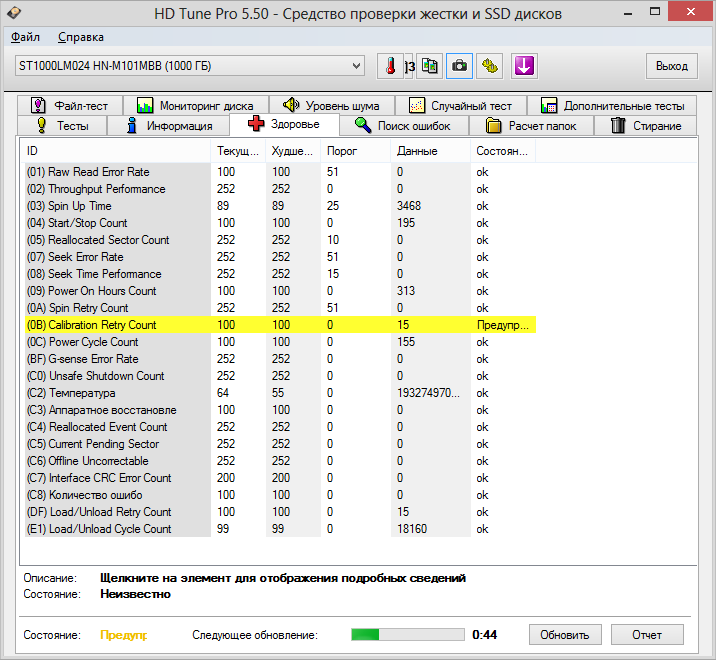
Task: Click the Предупр... status in Calibration row
Action: (502, 325)
